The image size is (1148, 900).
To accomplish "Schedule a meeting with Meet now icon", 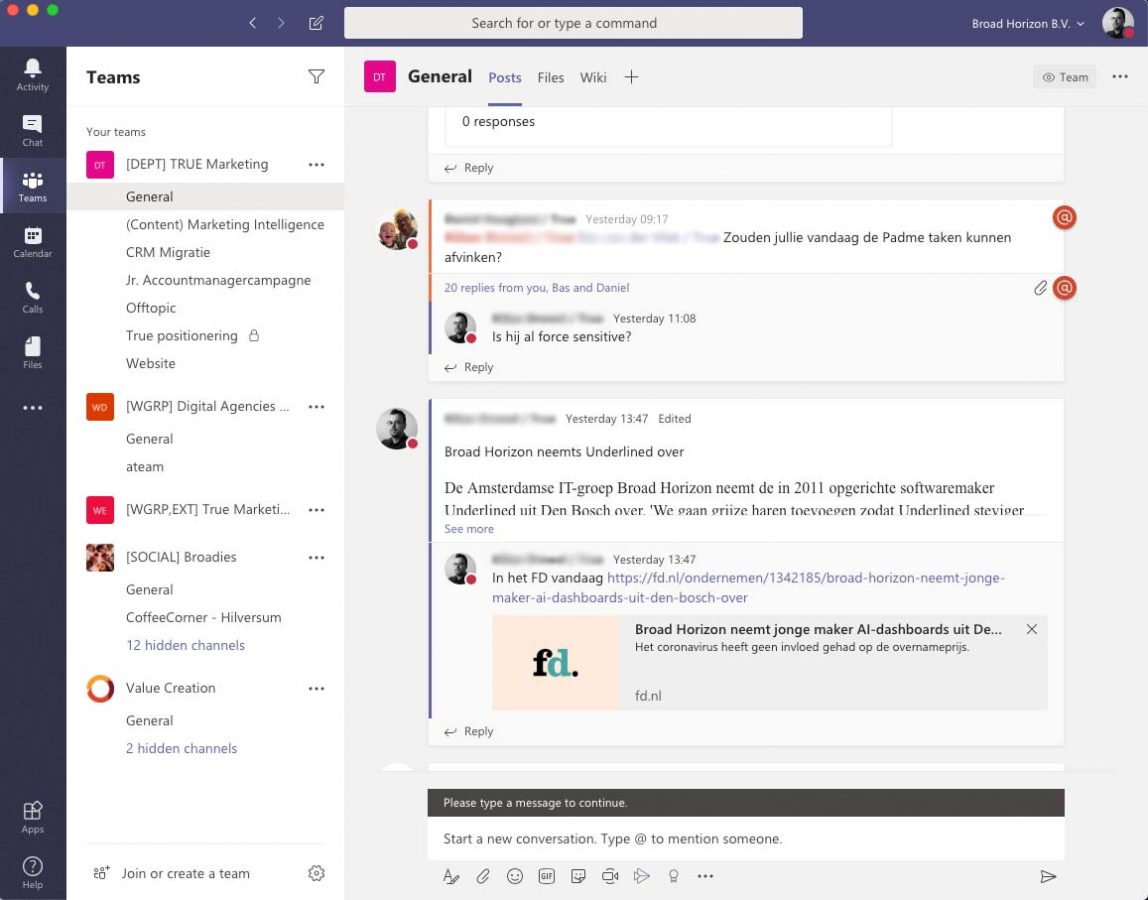I will (x=610, y=876).
